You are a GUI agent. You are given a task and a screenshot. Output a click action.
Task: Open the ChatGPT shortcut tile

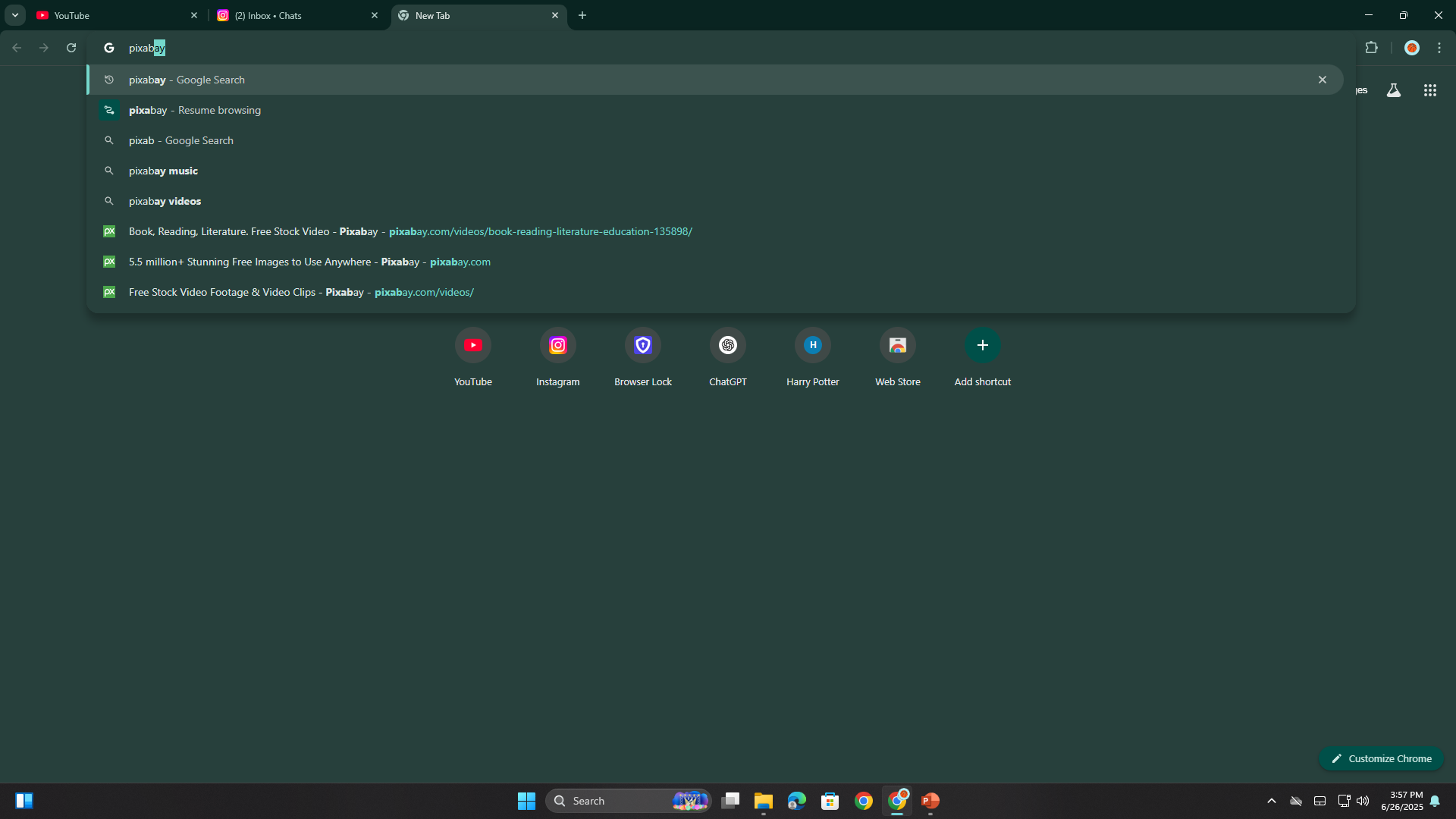[x=728, y=358]
